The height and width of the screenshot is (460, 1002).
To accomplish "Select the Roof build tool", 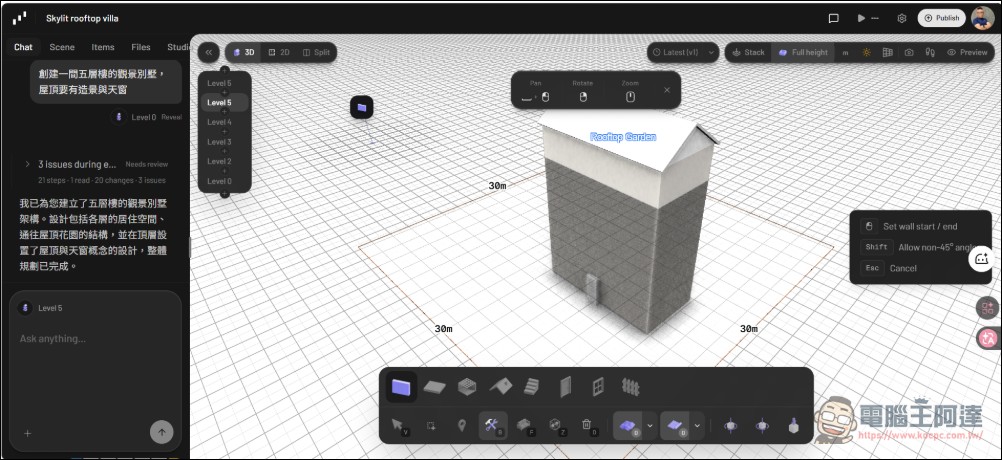I will coord(501,387).
